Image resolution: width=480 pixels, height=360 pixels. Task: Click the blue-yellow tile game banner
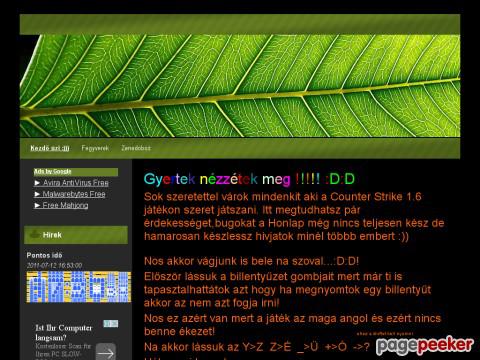79,287
